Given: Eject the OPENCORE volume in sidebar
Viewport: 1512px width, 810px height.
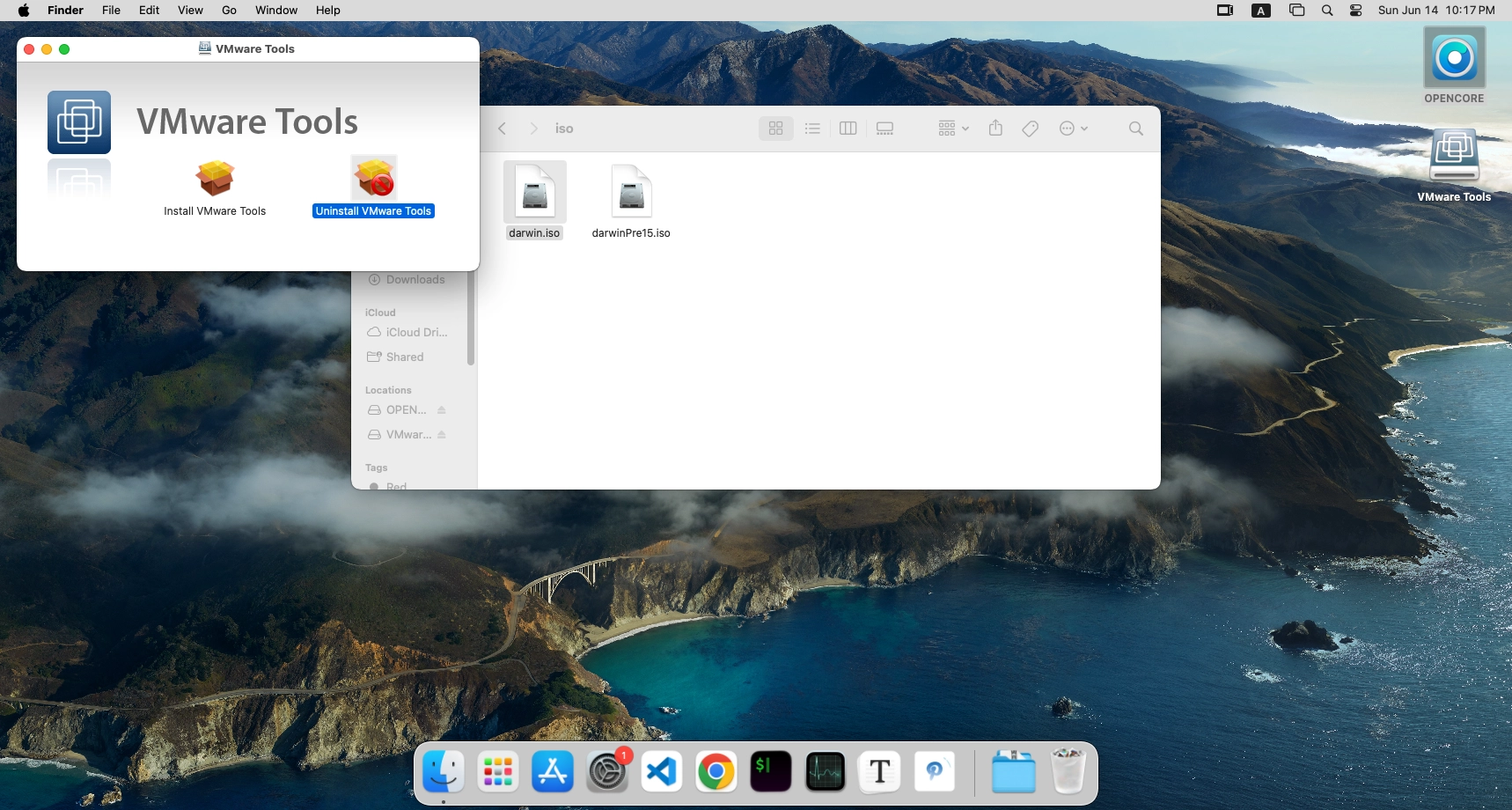Looking at the screenshot, I should (x=442, y=410).
